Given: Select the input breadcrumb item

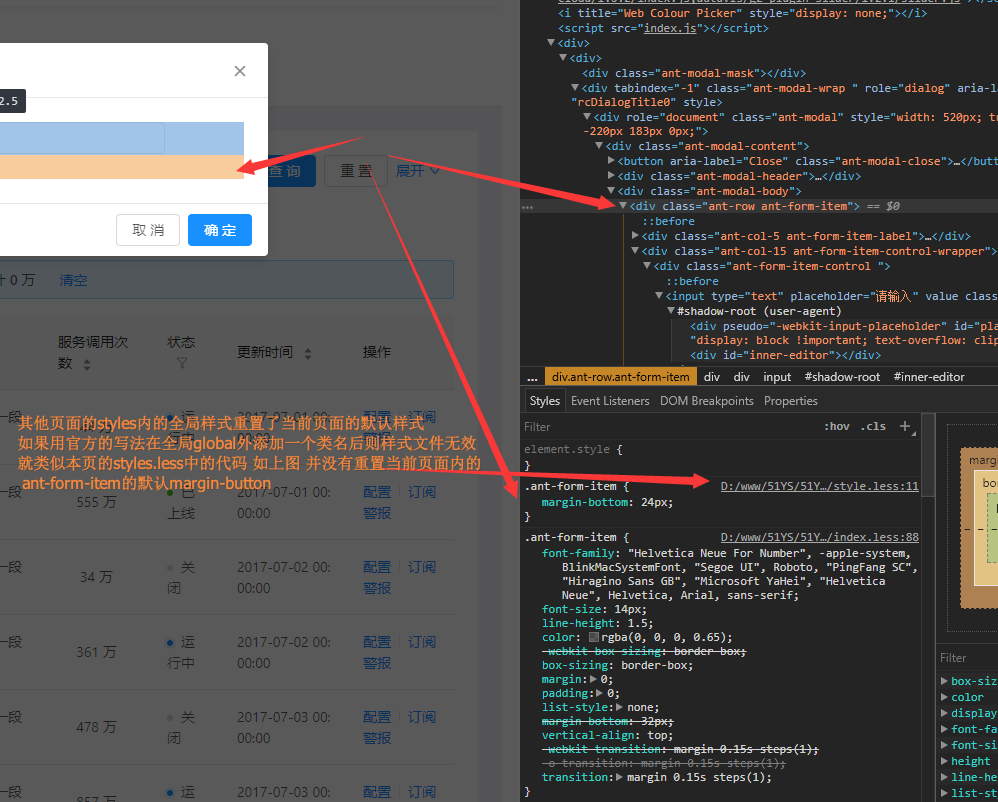Looking at the screenshot, I should click(777, 377).
